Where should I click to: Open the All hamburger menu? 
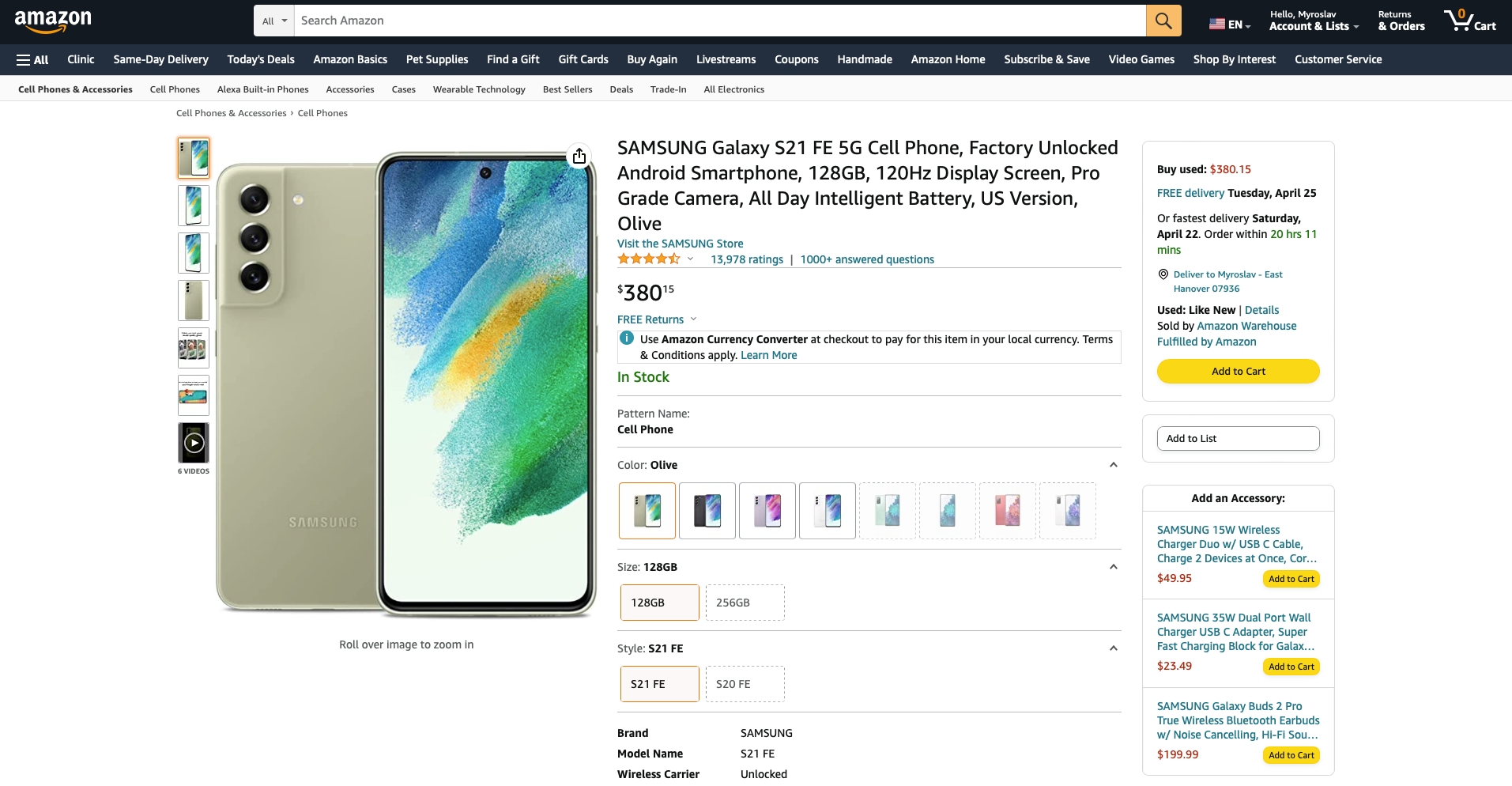pos(32,59)
